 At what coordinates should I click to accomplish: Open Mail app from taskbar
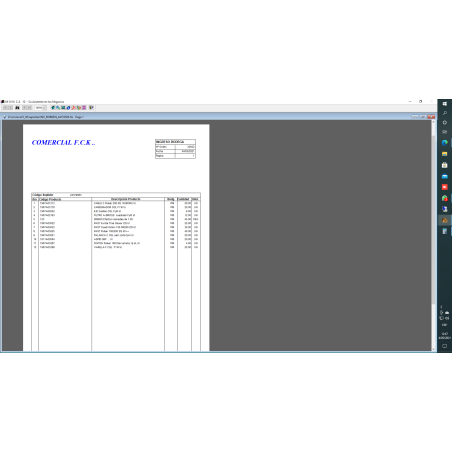(445, 176)
